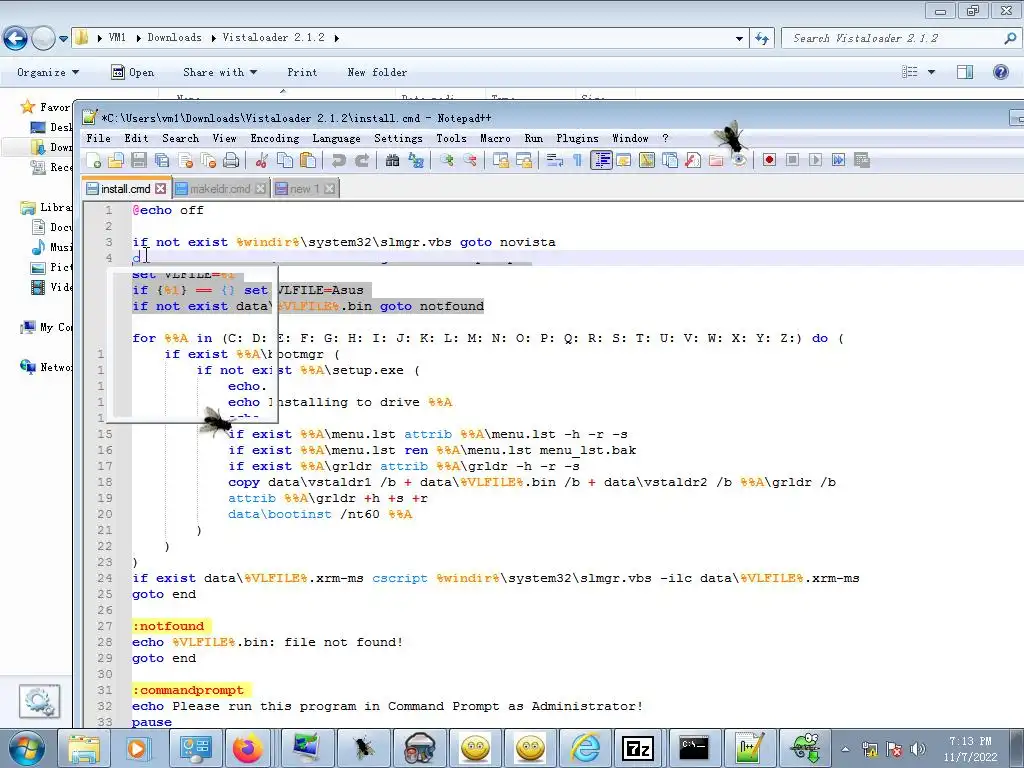Screen dimensions: 1024x768
Task: Toggle the Explorer preview pane button
Action: tap(965, 72)
